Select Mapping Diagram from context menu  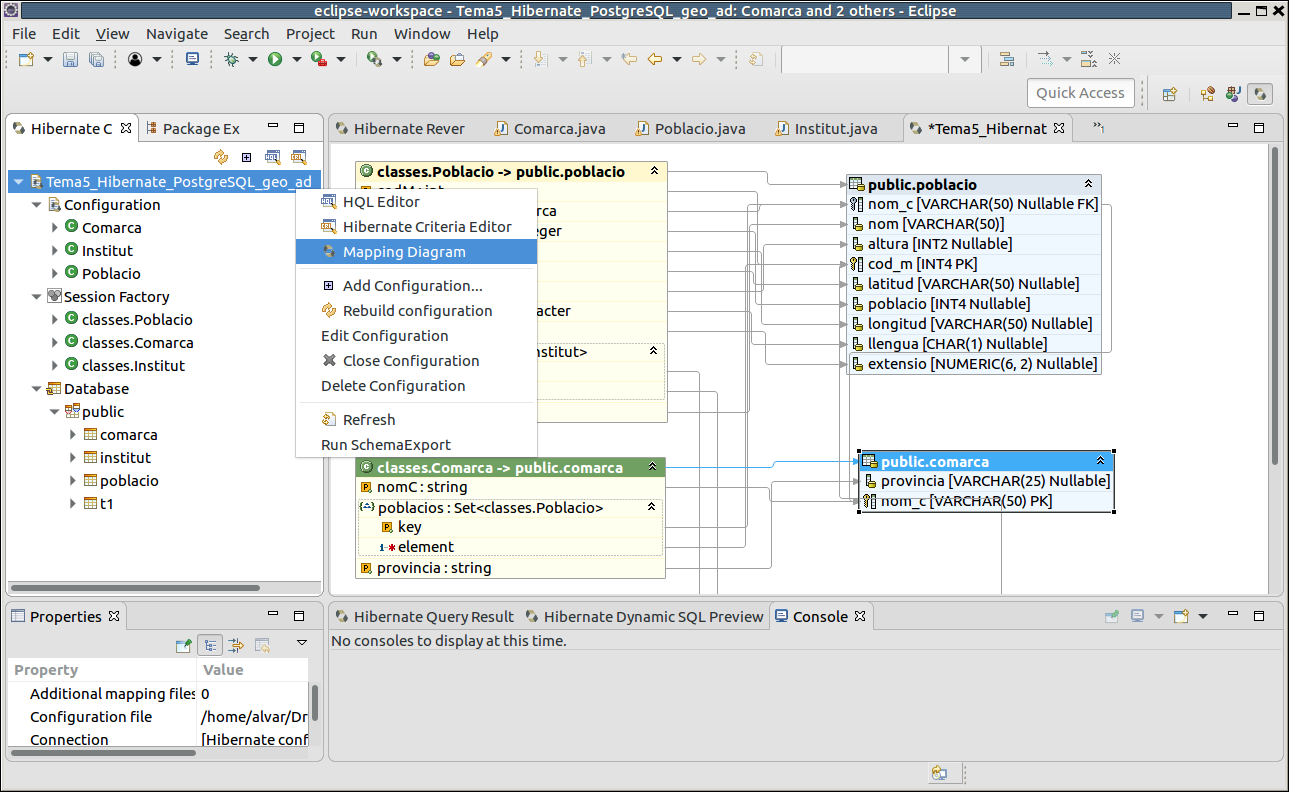pos(404,252)
